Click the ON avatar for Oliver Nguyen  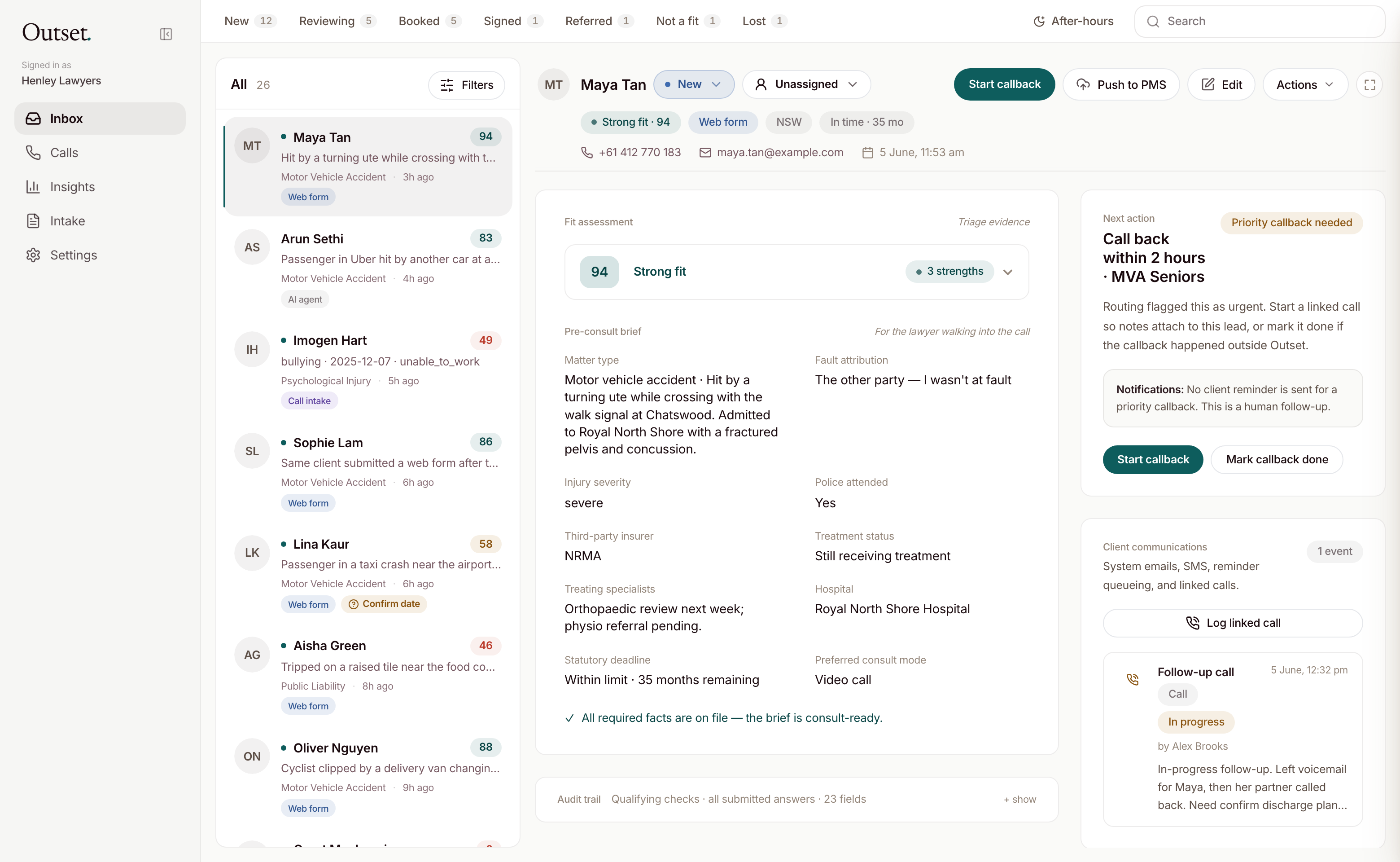pos(252,756)
